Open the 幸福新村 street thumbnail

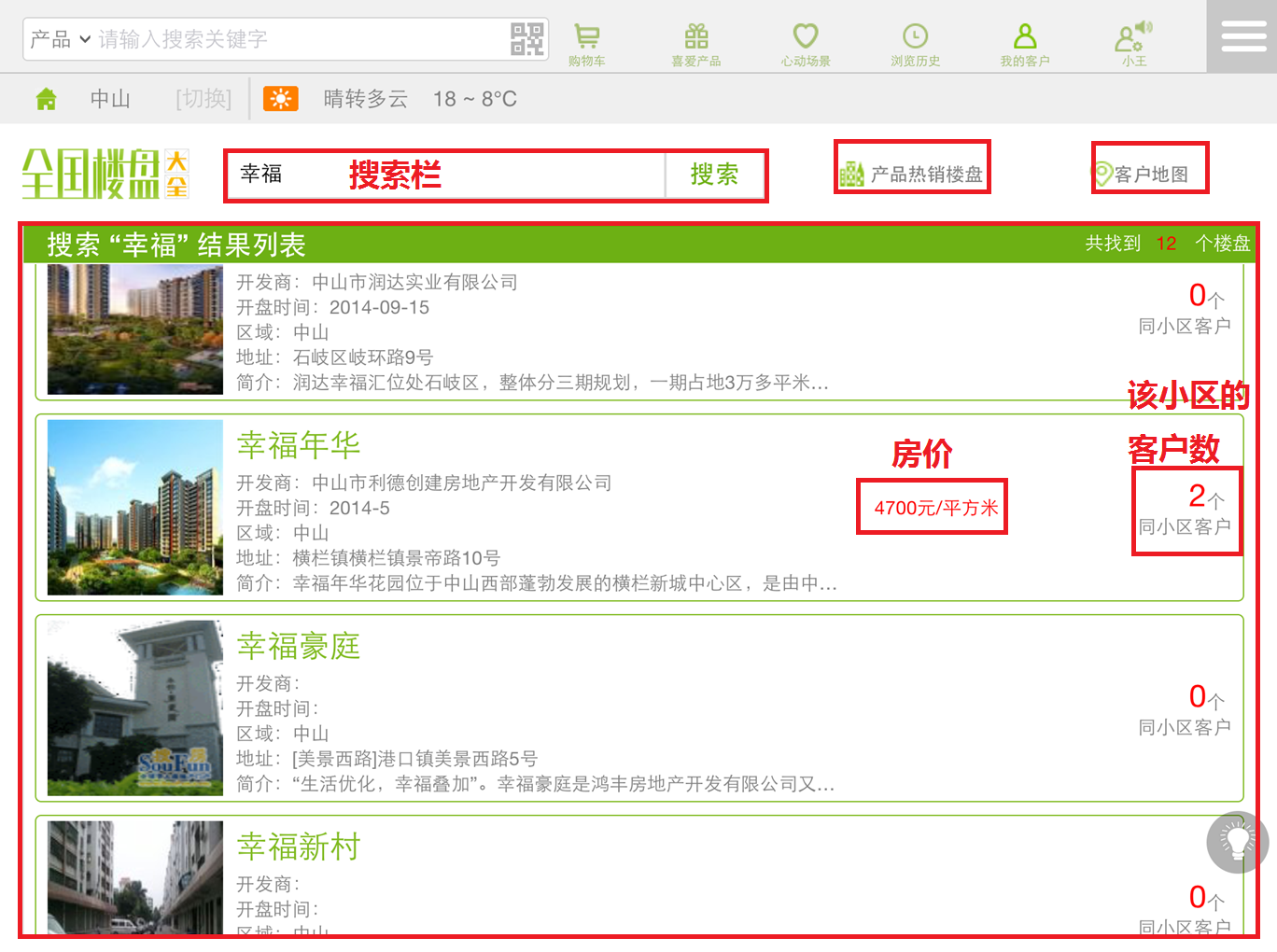coord(135,876)
